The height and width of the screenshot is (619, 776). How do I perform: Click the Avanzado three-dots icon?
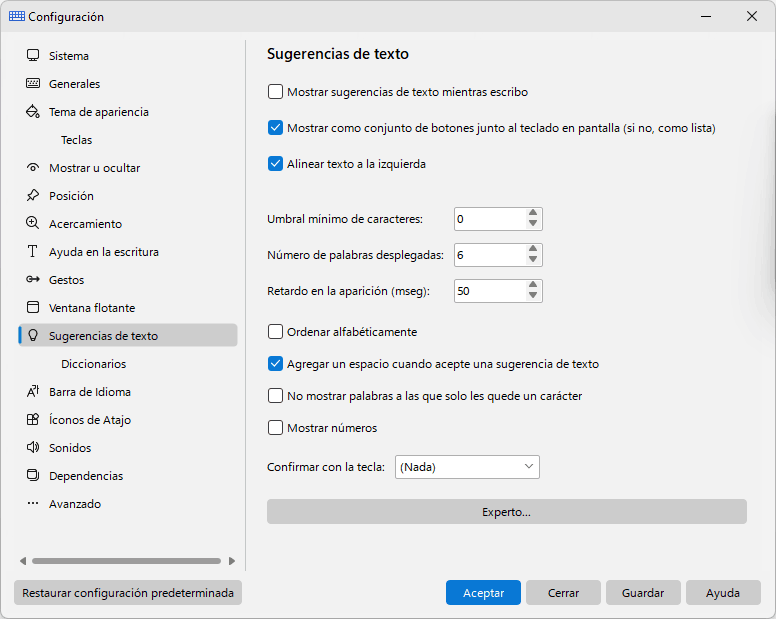(x=33, y=503)
